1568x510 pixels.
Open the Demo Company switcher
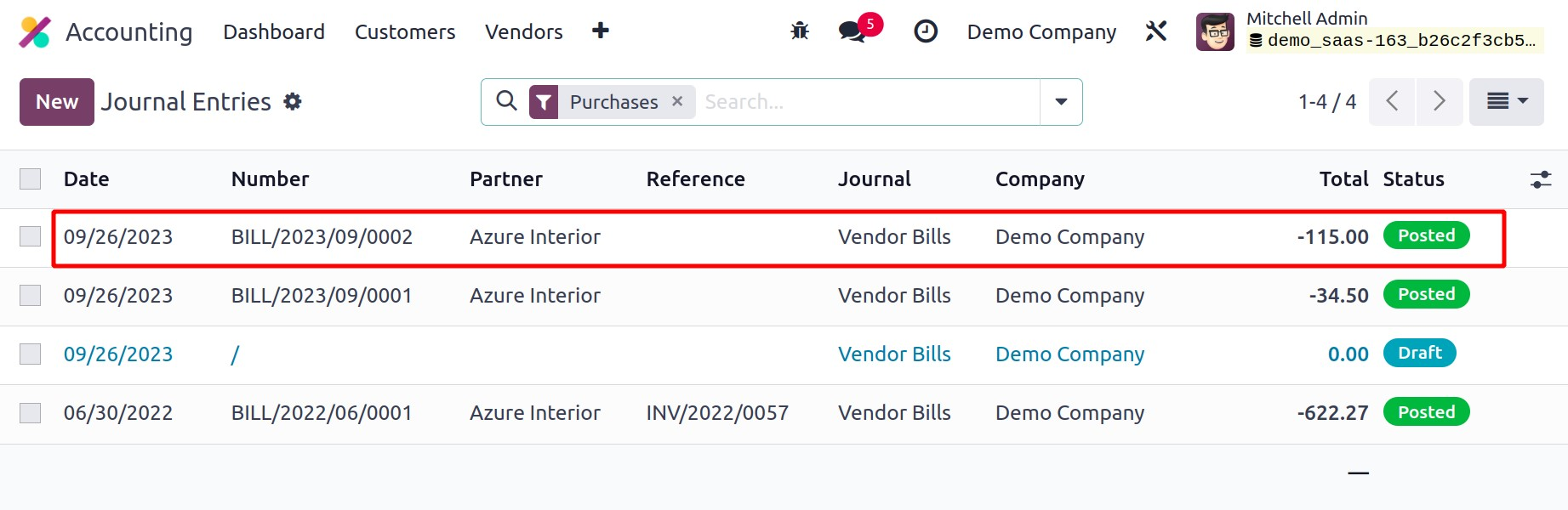(x=1041, y=32)
